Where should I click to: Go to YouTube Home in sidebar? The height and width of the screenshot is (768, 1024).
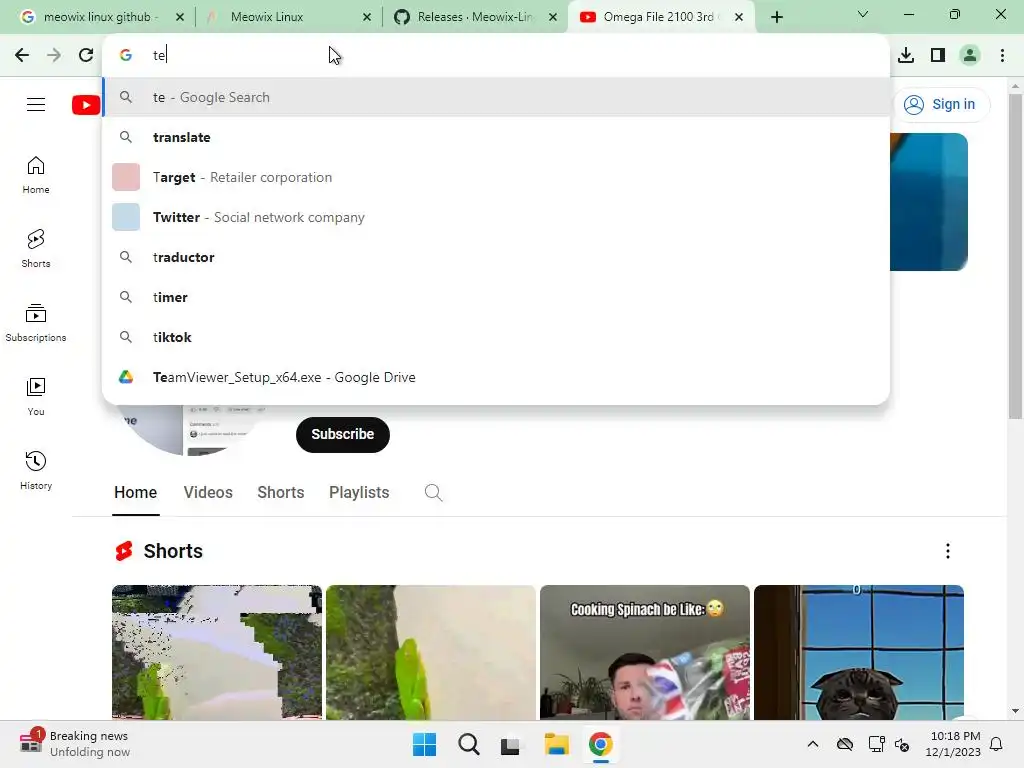click(x=36, y=175)
